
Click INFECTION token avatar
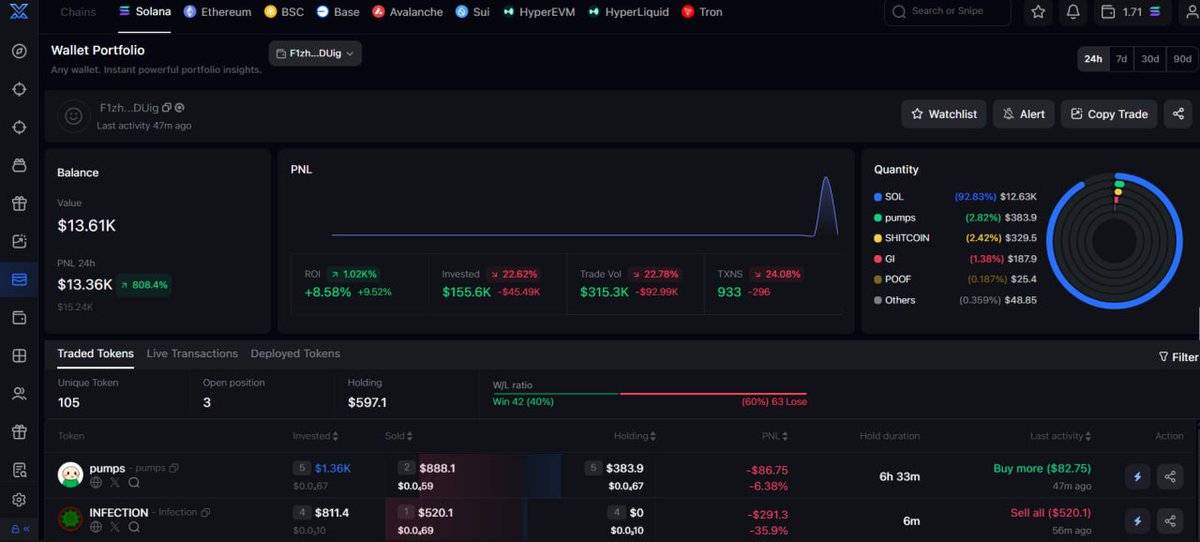[70, 519]
